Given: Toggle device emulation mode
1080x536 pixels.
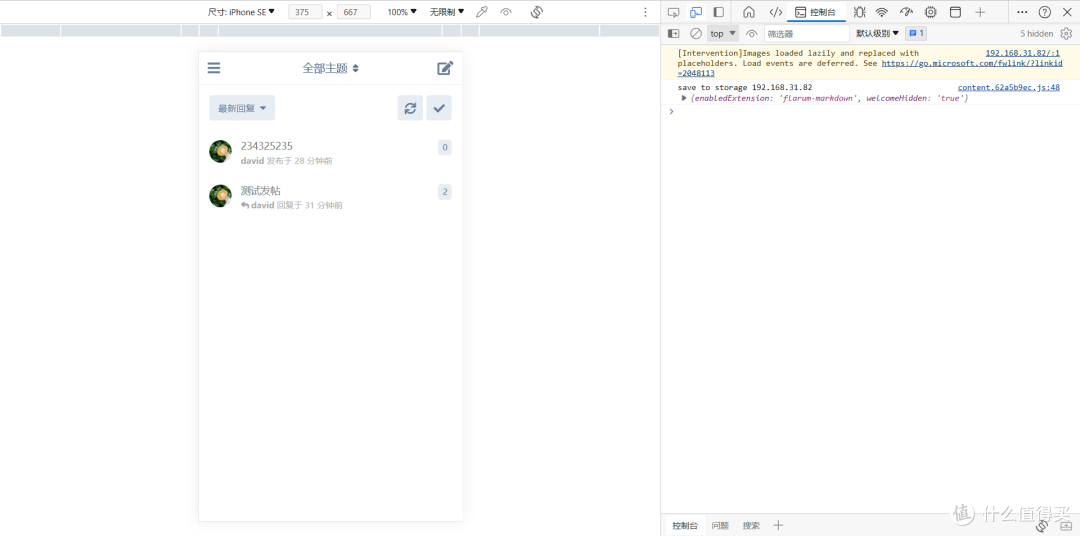Looking at the screenshot, I should (696, 12).
